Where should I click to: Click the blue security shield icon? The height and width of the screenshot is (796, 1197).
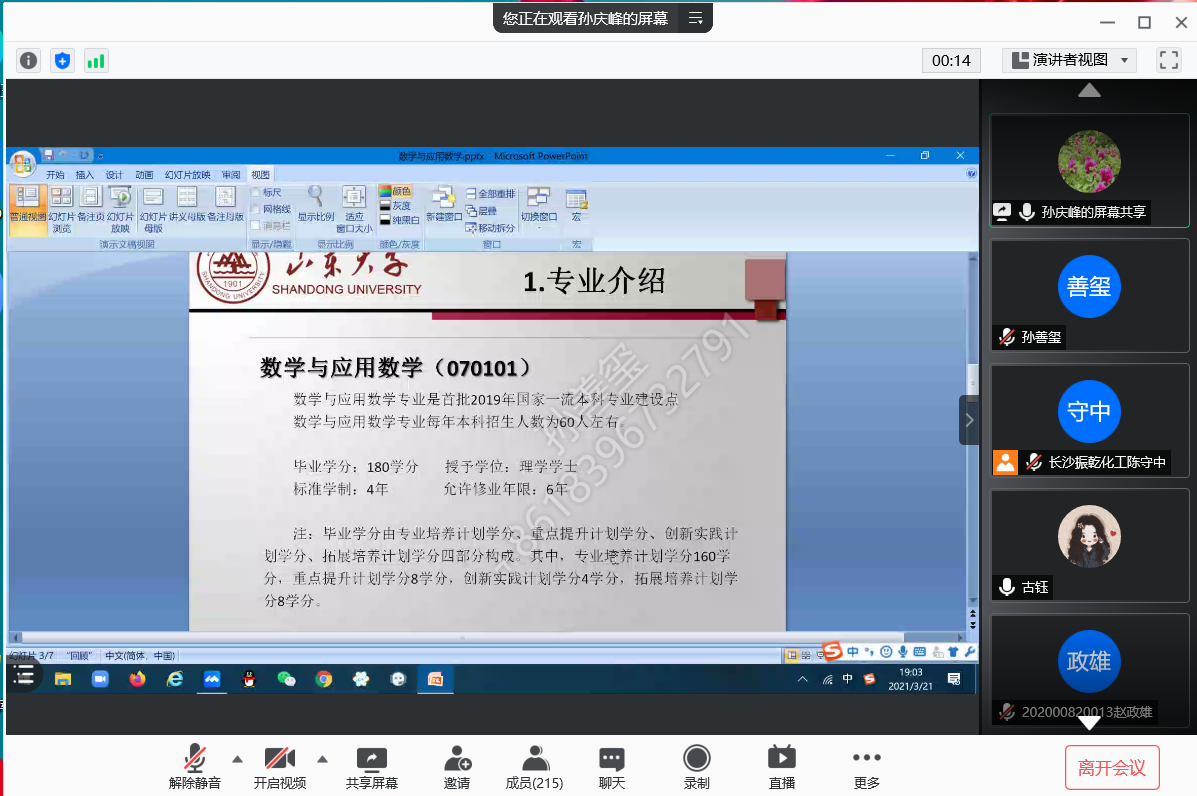(63, 61)
